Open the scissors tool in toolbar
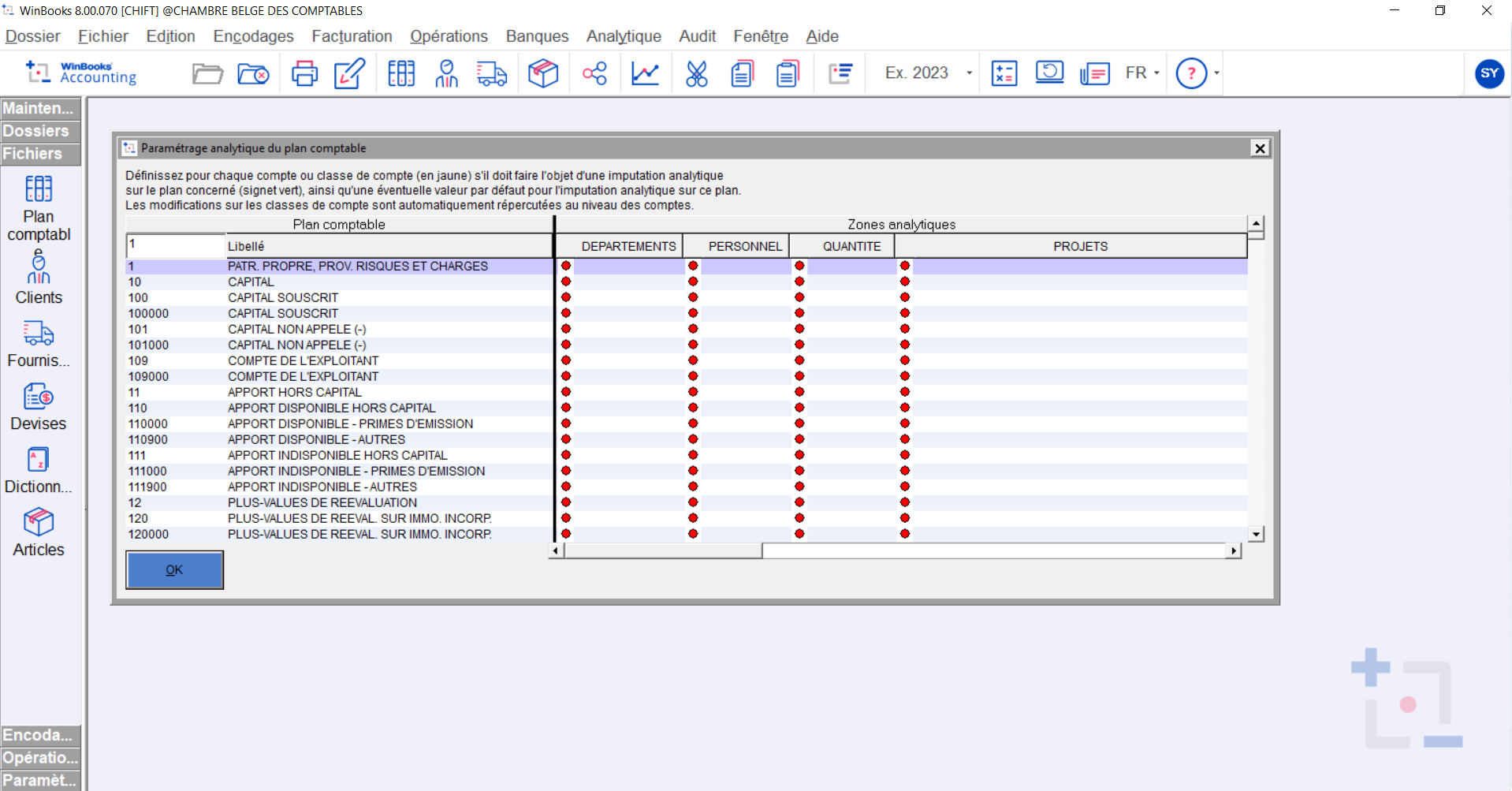The image size is (1512, 791). point(696,73)
